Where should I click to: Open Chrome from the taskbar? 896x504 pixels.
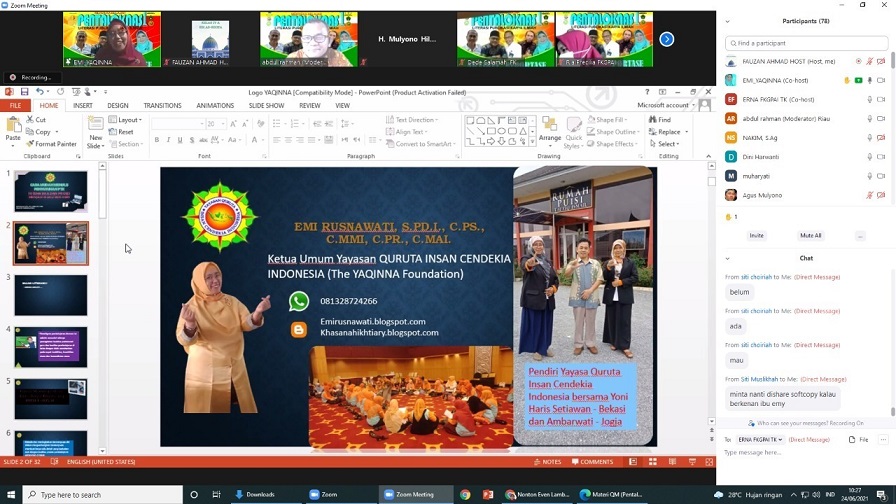pyautogui.click(x=465, y=494)
